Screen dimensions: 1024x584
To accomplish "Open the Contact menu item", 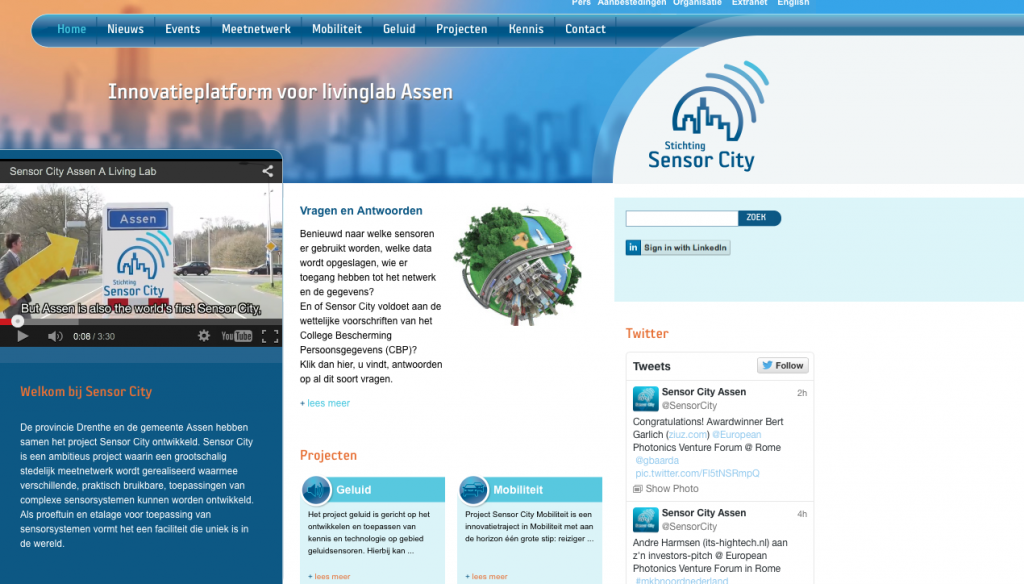I will (585, 29).
